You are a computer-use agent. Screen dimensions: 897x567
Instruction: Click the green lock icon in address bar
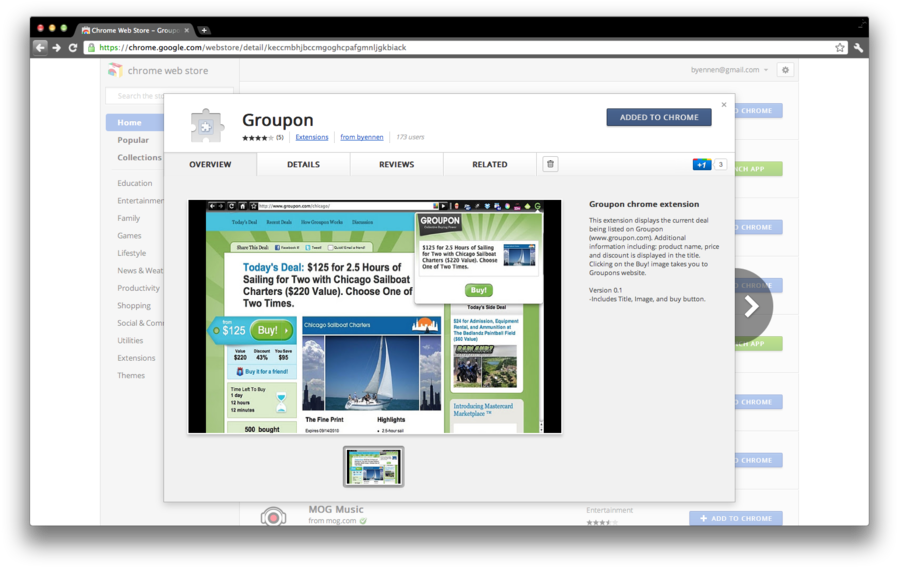click(x=91, y=47)
